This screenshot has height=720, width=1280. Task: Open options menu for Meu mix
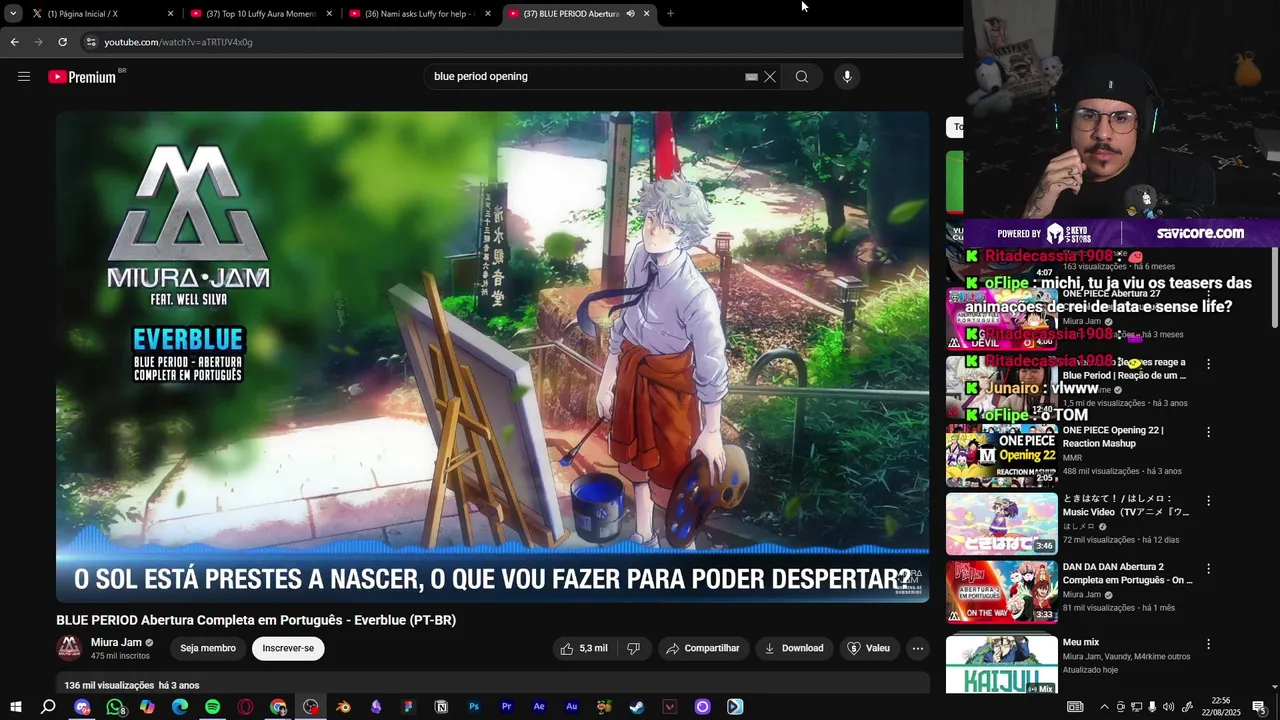click(x=1208, y=644)
